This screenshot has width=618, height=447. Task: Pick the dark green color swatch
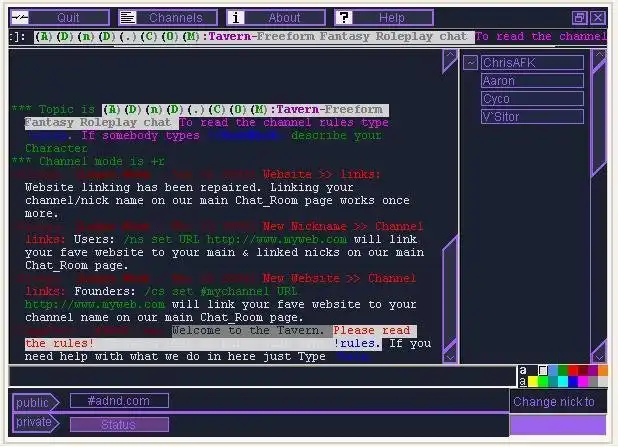point(563,370)
